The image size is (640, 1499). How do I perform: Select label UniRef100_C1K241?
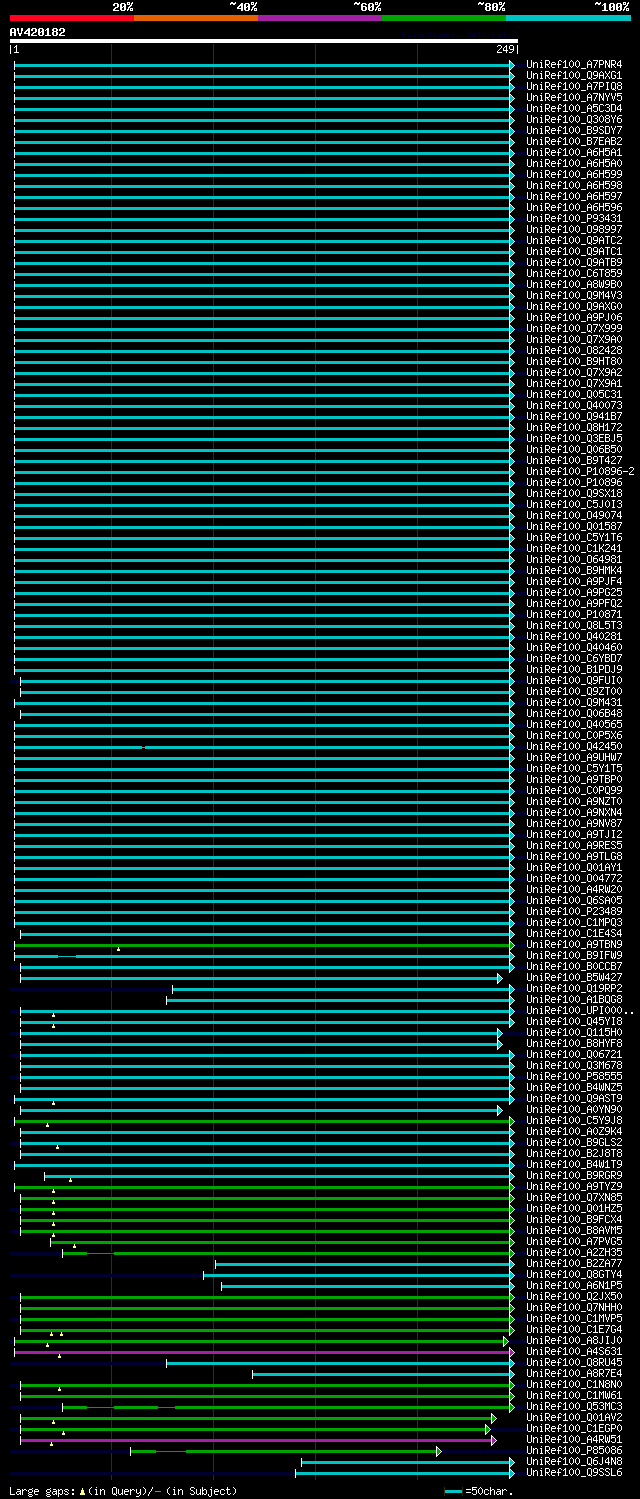[574, 548]
